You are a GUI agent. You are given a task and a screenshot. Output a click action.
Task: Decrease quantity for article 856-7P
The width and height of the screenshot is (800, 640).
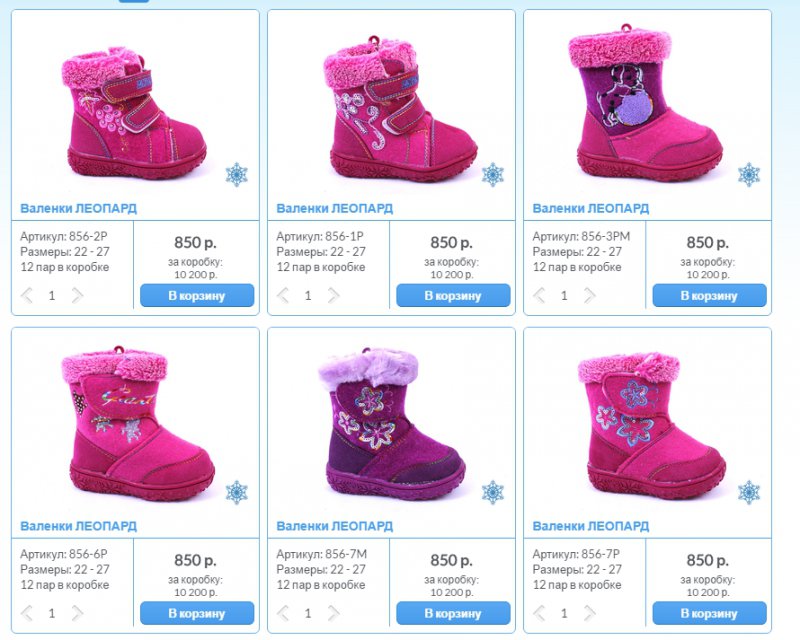click(539, 613)
